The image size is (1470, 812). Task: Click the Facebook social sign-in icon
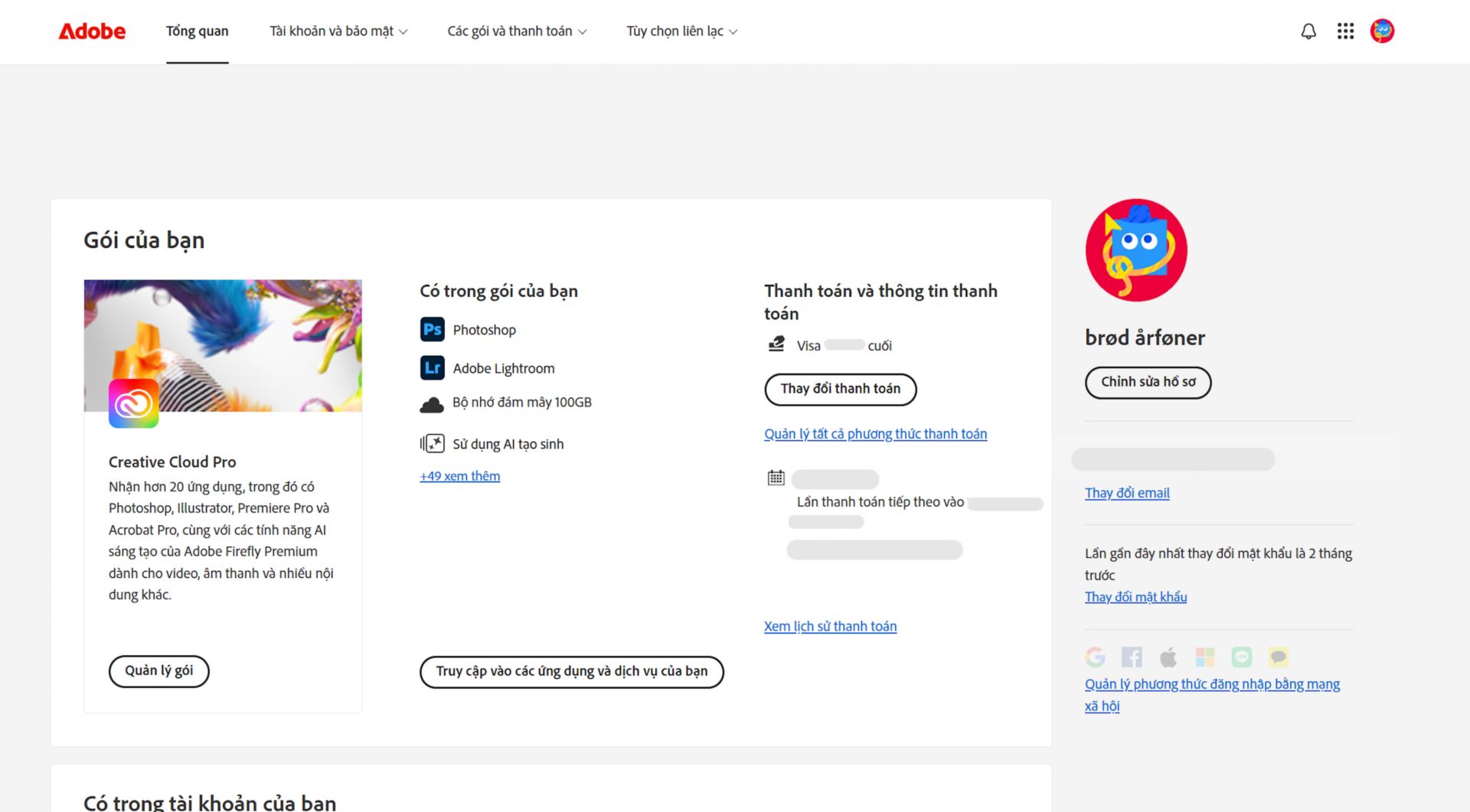(1132, 657)
